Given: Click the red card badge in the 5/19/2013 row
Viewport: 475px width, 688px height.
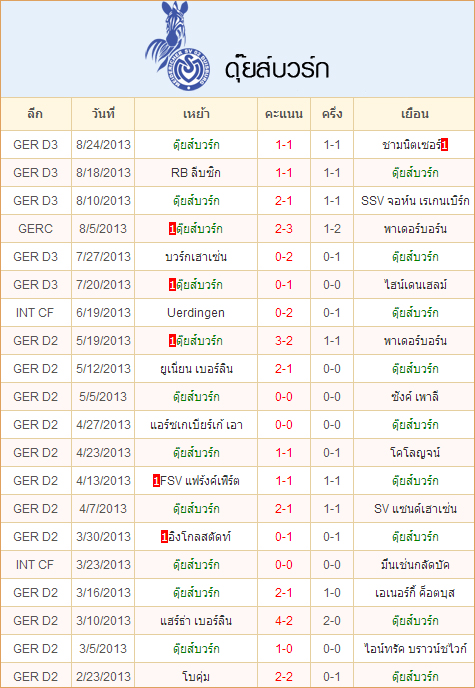Looking at the screenshot, I should [x=172, y=341].
